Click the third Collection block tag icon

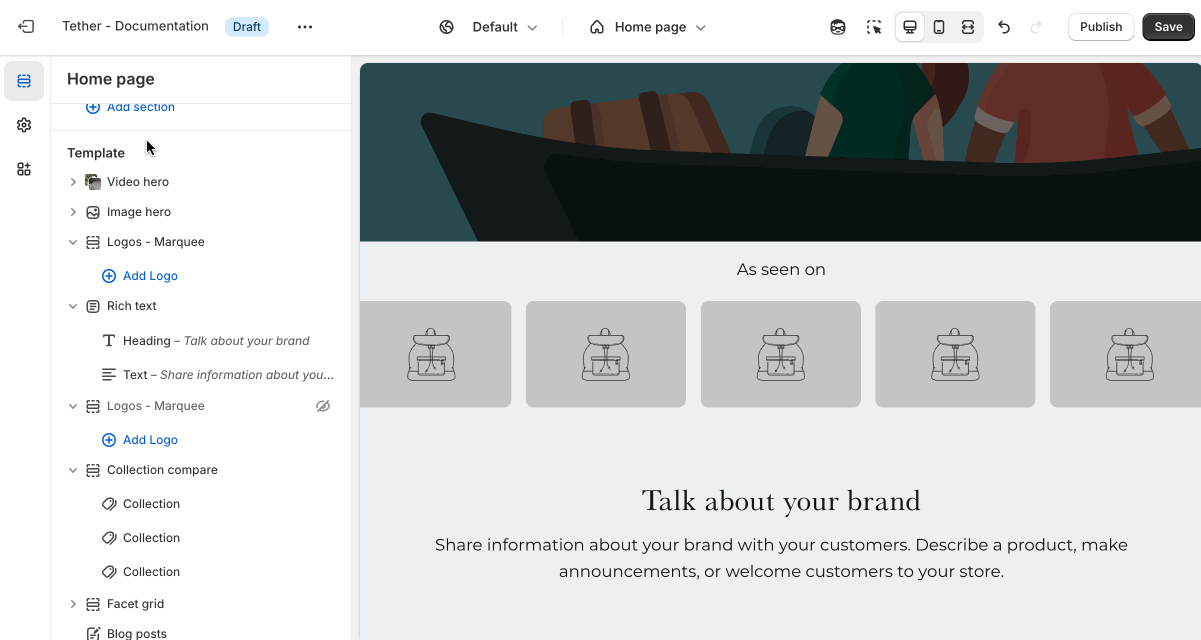109,572
